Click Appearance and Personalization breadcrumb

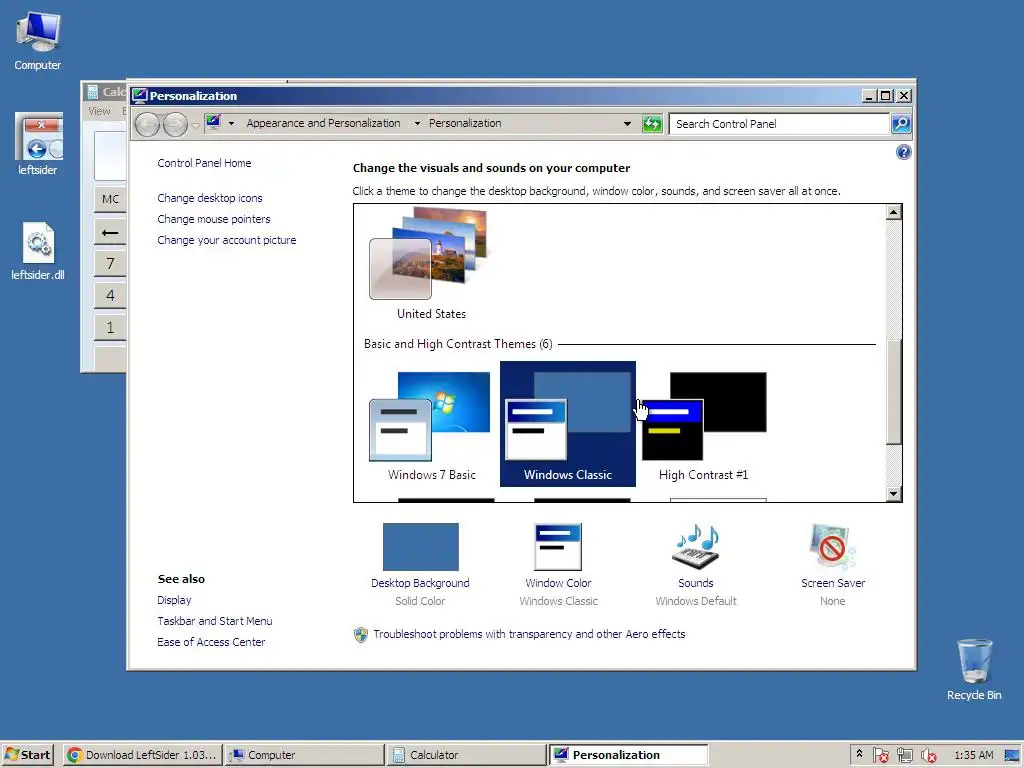point(323,123)
